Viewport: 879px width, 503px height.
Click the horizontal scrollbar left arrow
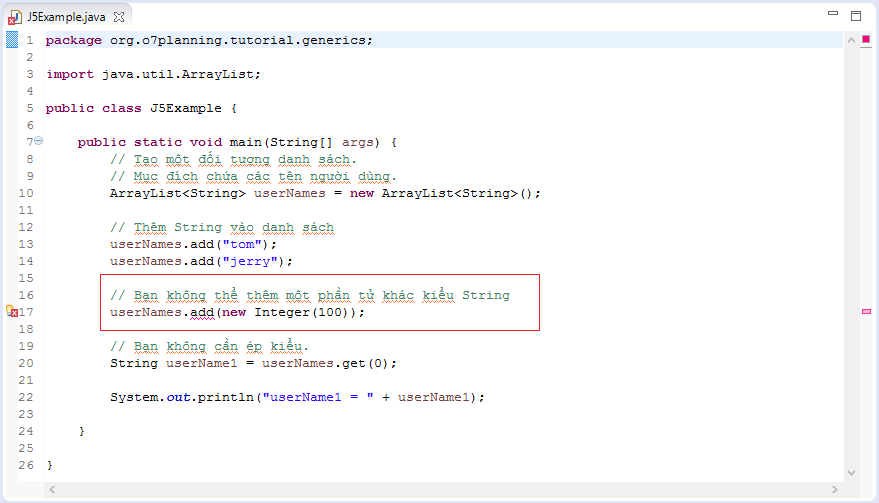pos(52,490)
